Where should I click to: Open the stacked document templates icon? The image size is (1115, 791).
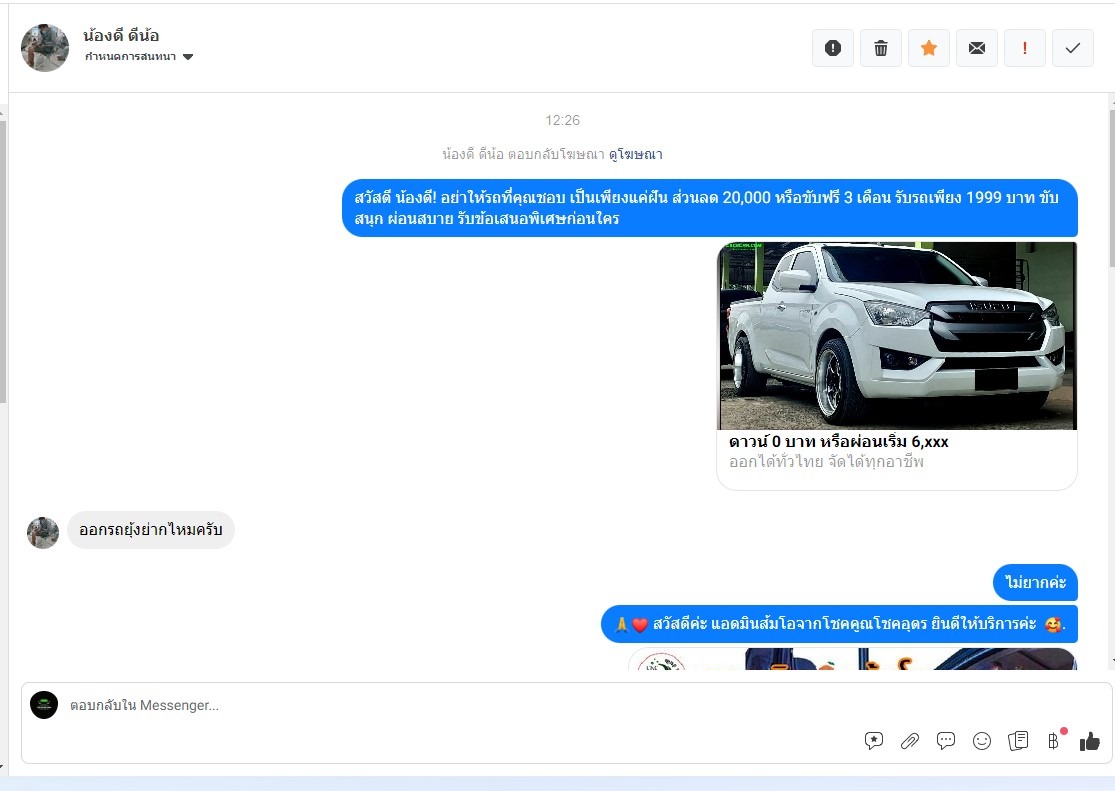point(1018,741)
